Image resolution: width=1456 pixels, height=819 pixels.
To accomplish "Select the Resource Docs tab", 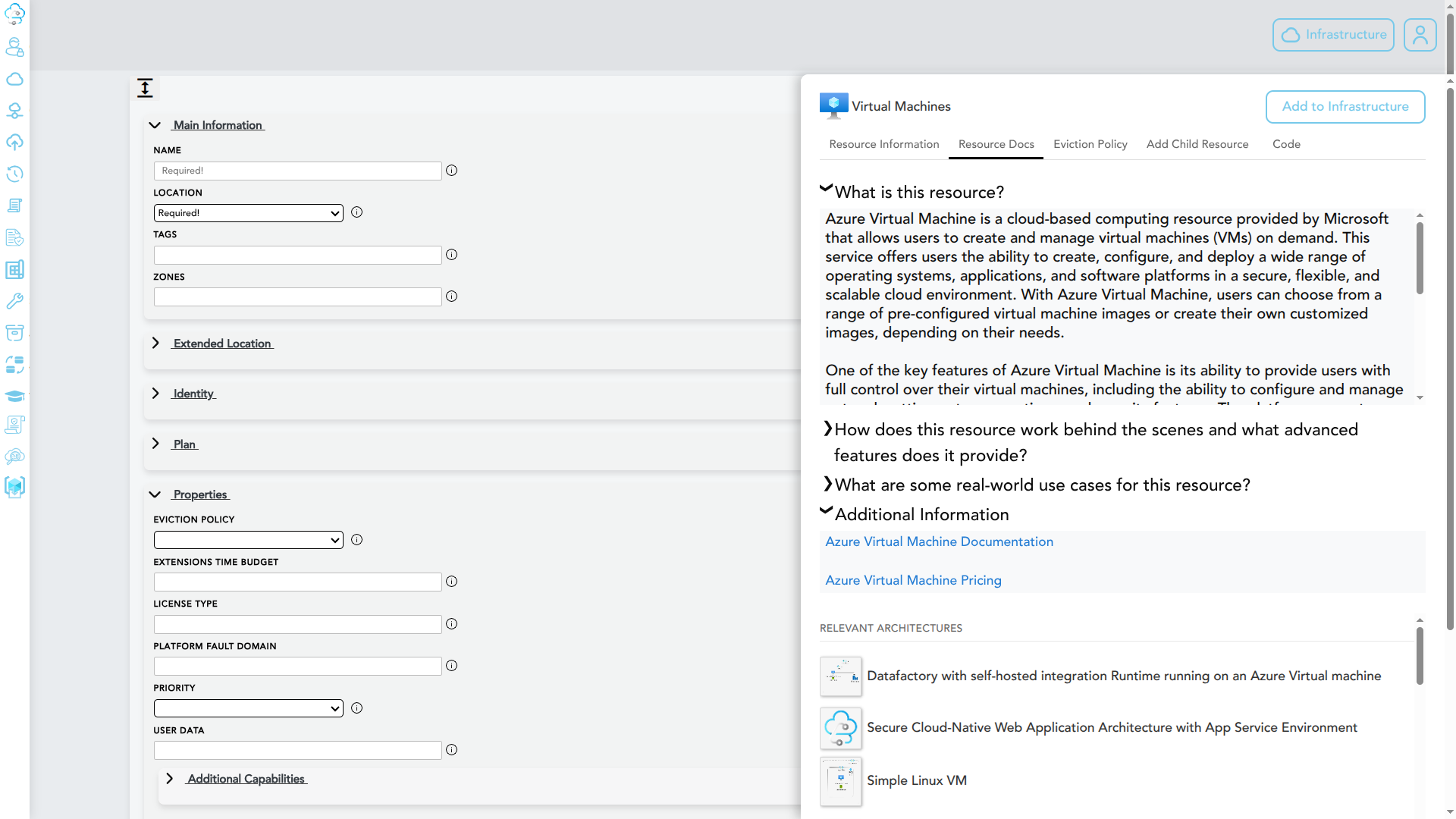I will [996, 144].
